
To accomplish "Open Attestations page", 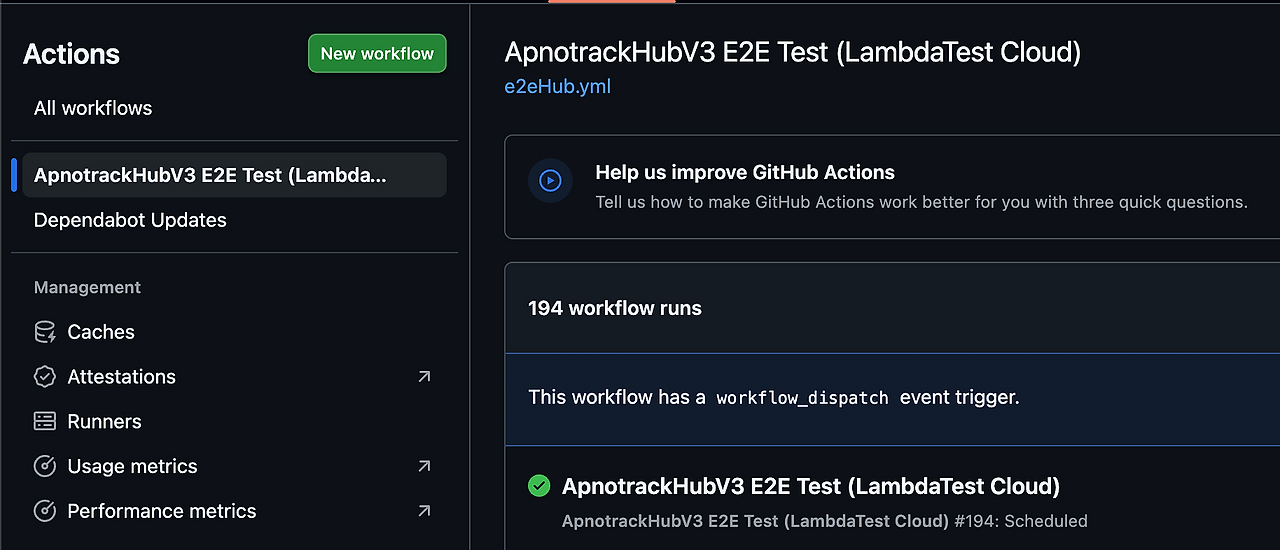I will [x=121, y=377].
